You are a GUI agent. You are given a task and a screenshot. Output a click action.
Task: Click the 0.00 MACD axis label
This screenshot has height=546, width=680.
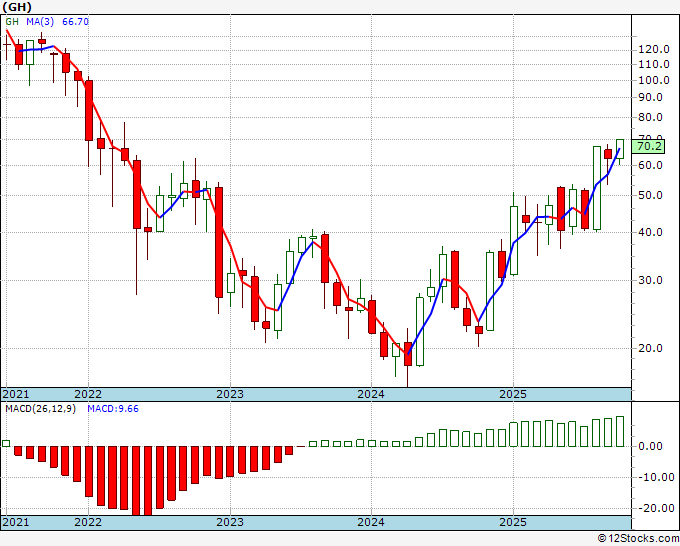coord(653,446)
